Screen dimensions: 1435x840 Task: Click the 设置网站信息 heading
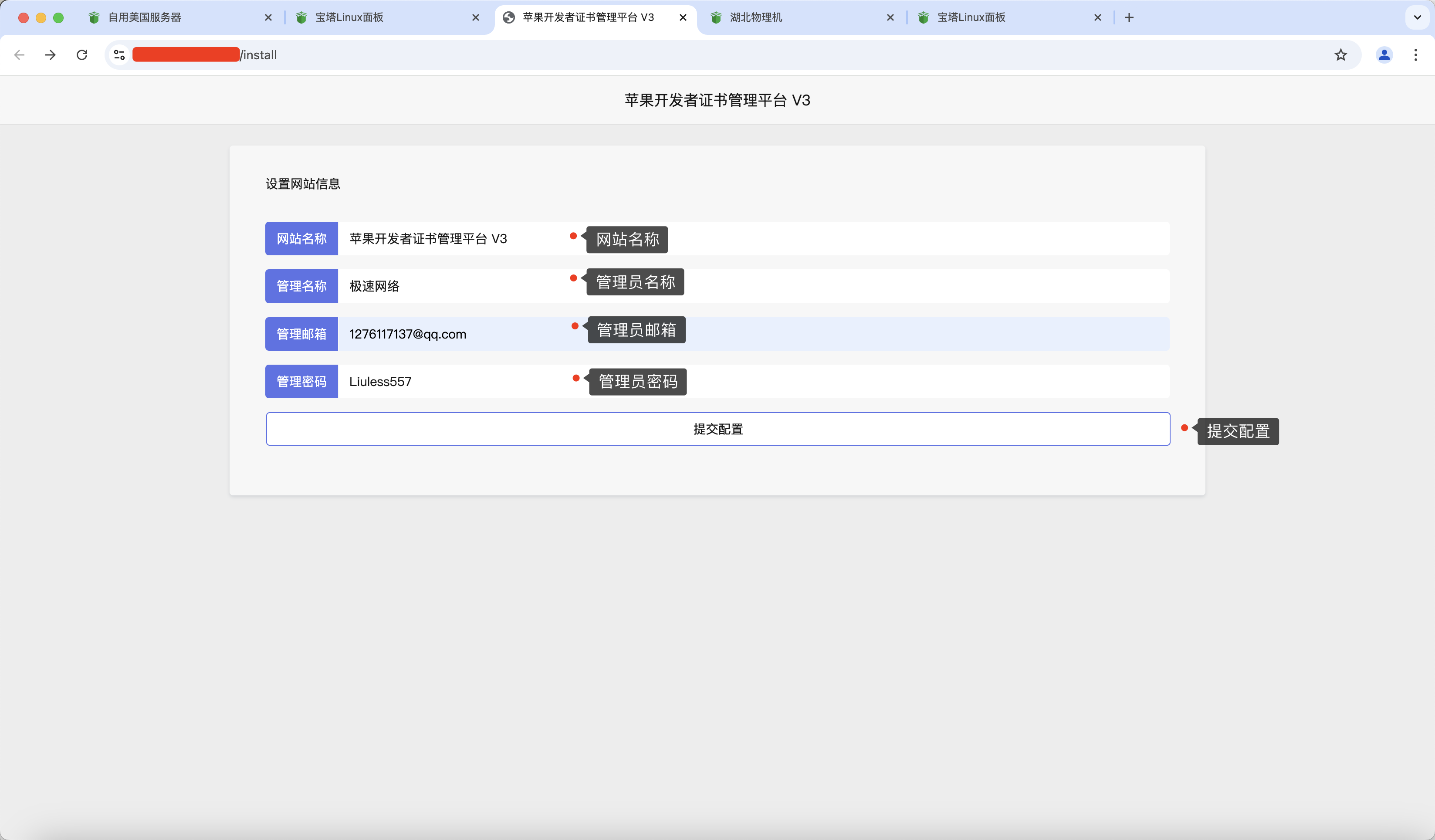point(303,184)
